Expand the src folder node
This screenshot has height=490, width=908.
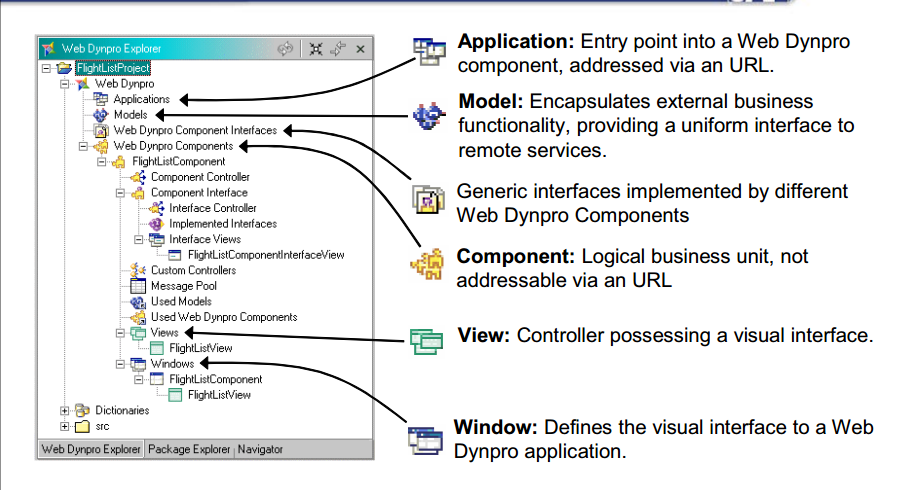click(x=64, y=426)
